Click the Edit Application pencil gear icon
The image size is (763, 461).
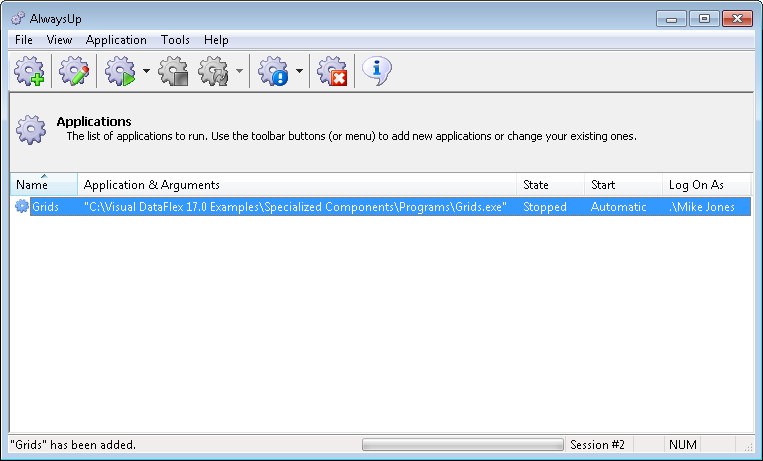[74, 71]
